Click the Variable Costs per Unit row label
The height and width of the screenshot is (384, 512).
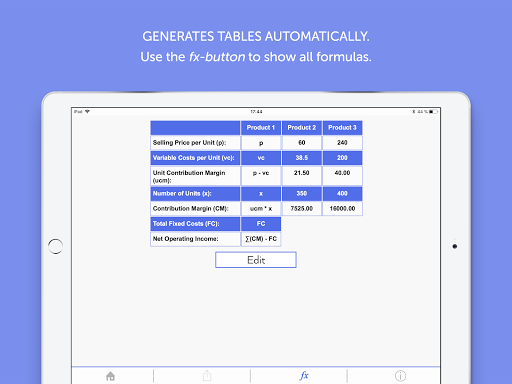pos(195,158)
